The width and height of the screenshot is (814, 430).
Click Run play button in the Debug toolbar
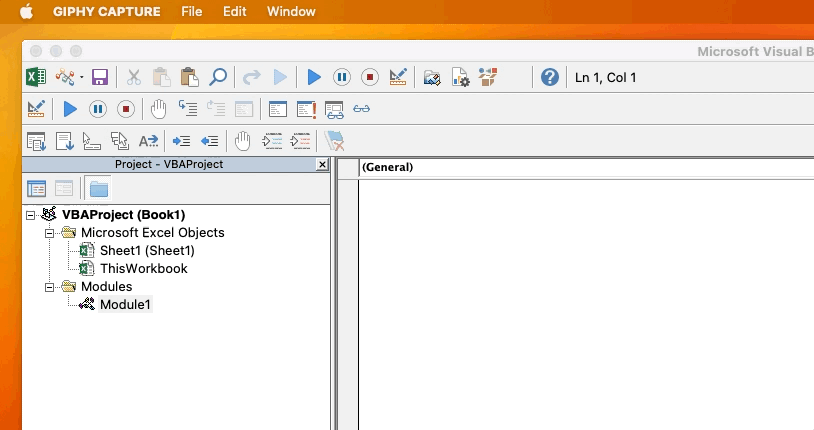pyautogui.click(x=70, y=109)
